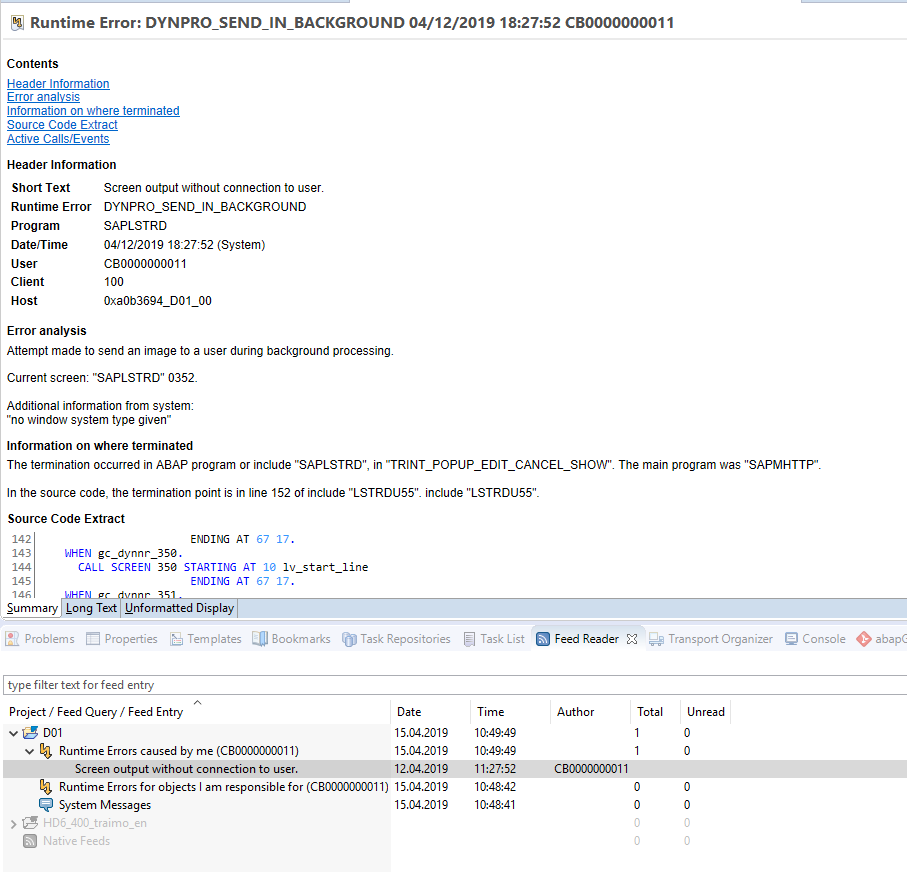Image resolution: width=907 pixels, height=872 pixels.
Task: Switch to the Long Text tab
Action: pos(90,608)
